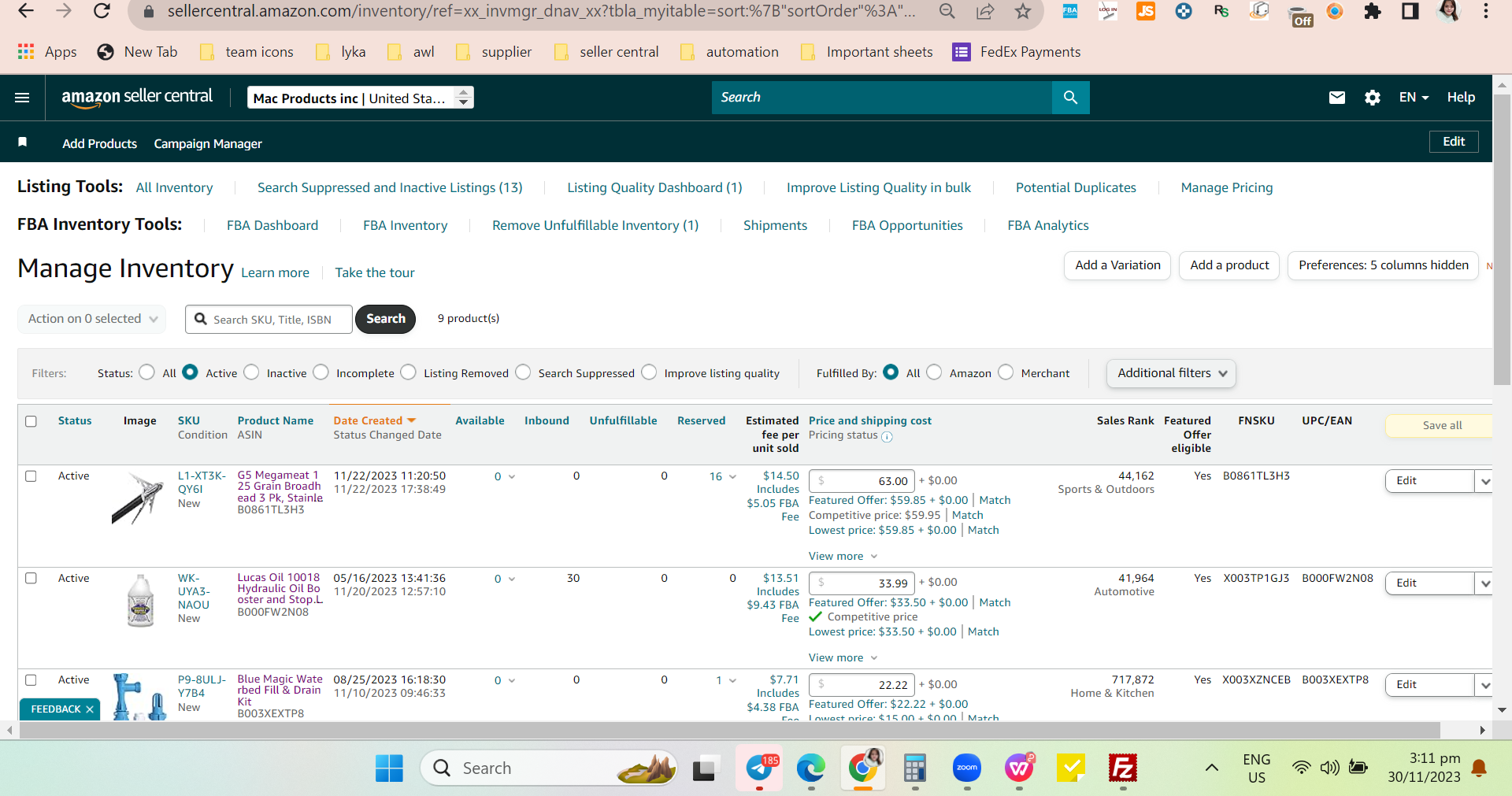Open All Inventory listing tool
The height and width of the screenshot is (796, 1512).
pyautogui.click(x=174, y=187)
